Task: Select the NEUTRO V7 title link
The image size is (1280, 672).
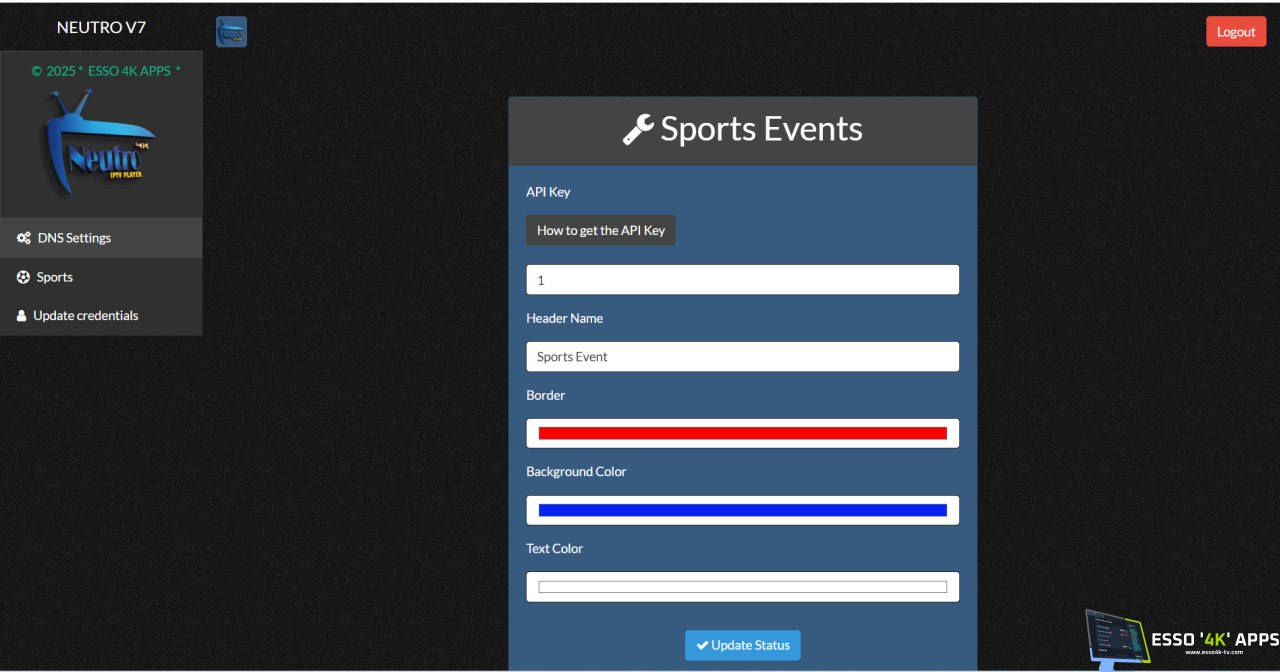Action: pos(101,28)
